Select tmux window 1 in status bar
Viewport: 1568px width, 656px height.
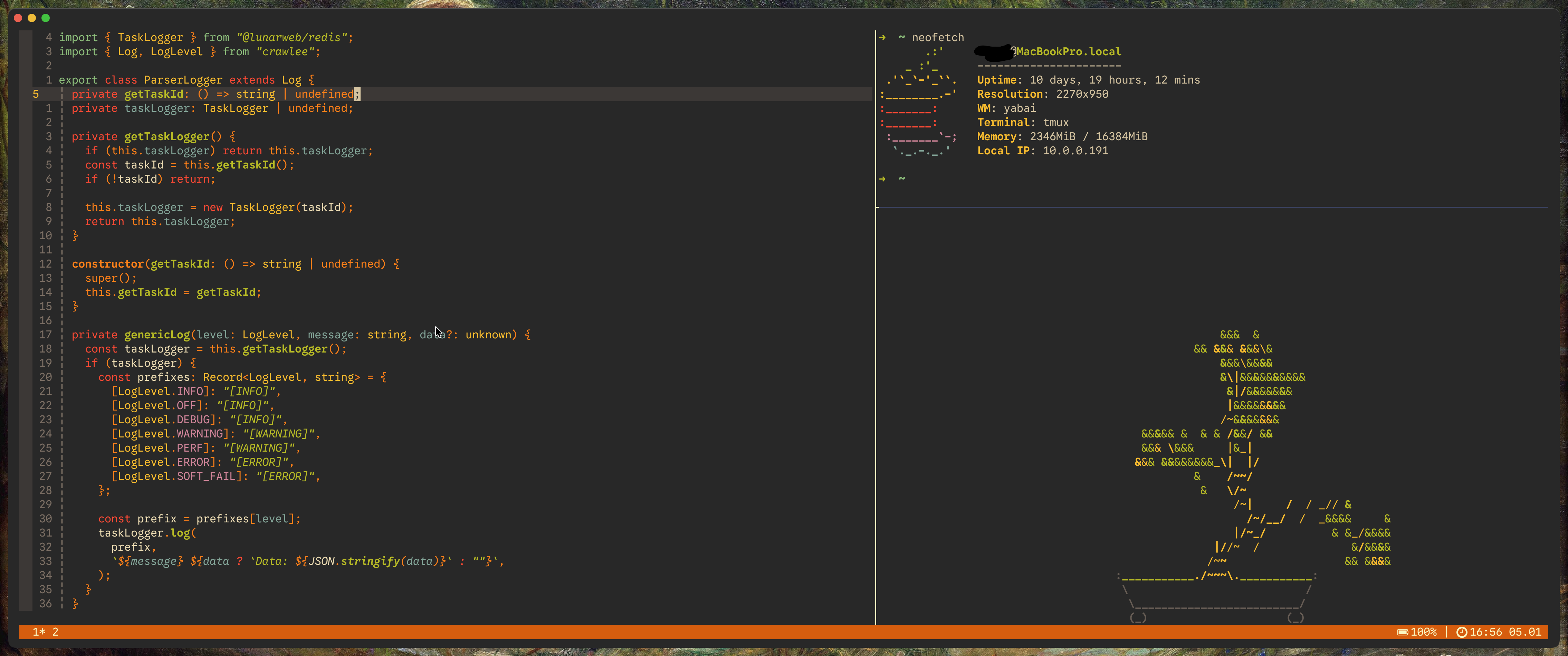pos(38,631)
